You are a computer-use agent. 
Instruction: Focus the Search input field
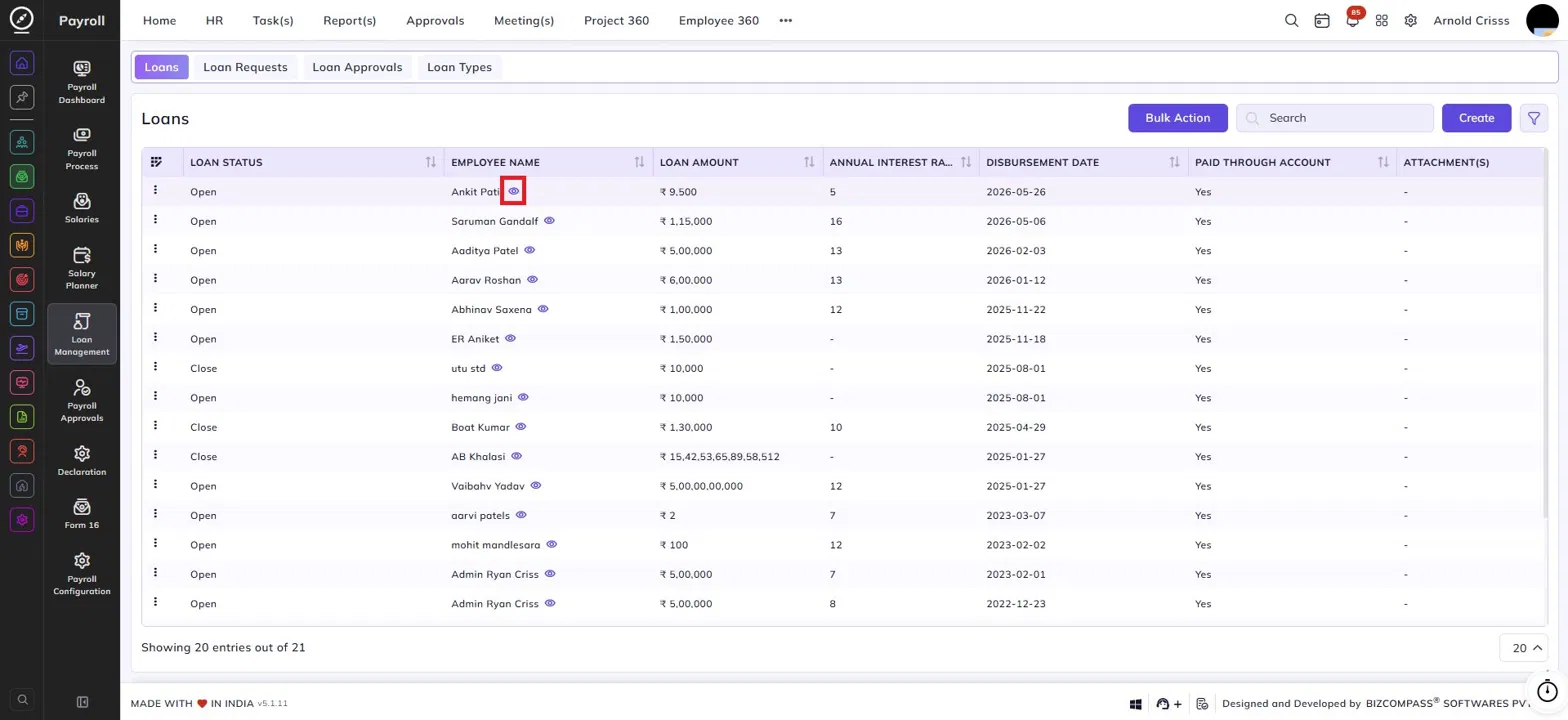tap(1335, 118)
